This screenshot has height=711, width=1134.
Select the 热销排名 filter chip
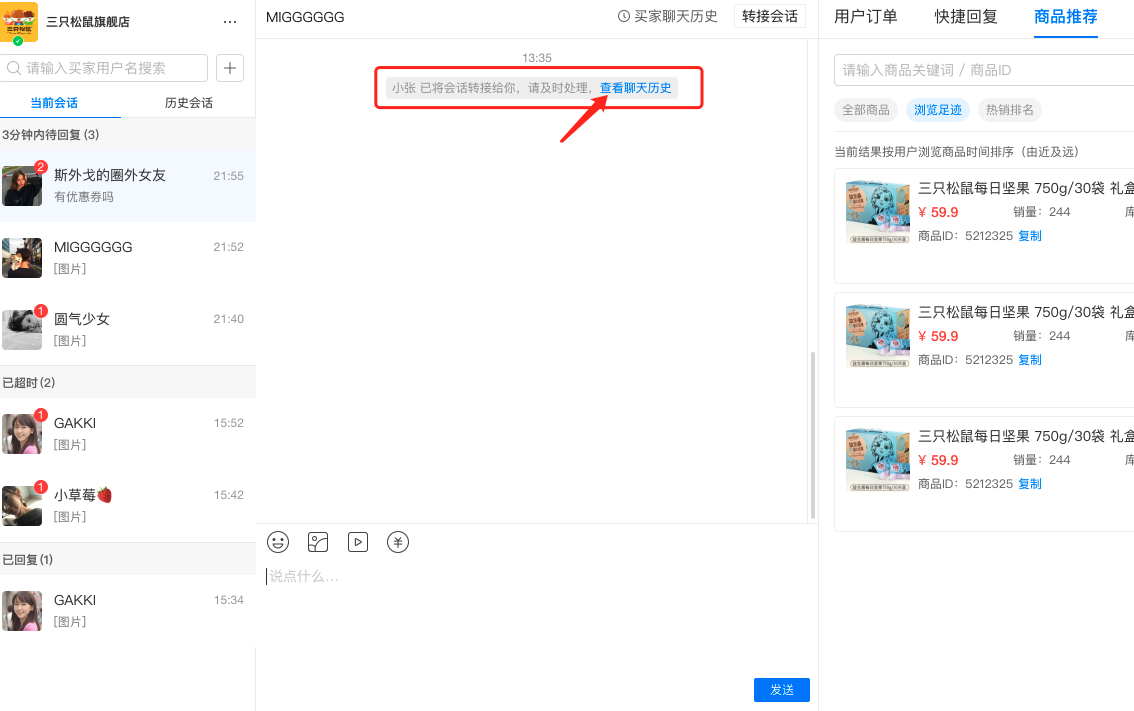1010,110
